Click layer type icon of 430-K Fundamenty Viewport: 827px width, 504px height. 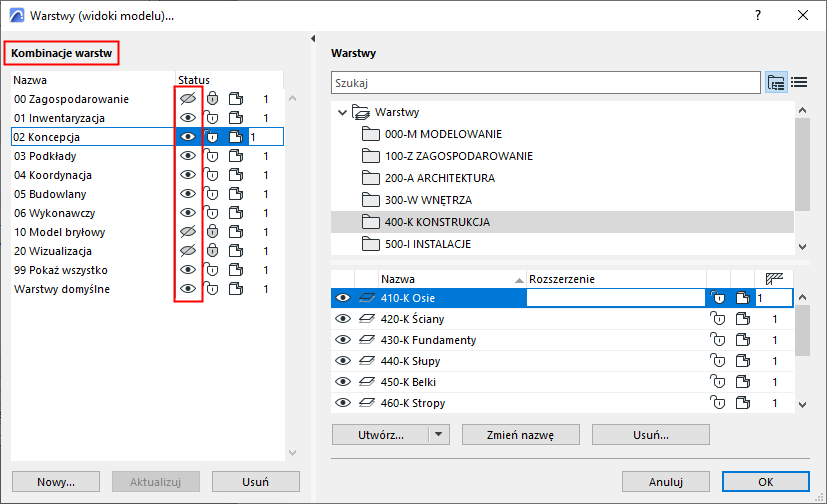367,340
